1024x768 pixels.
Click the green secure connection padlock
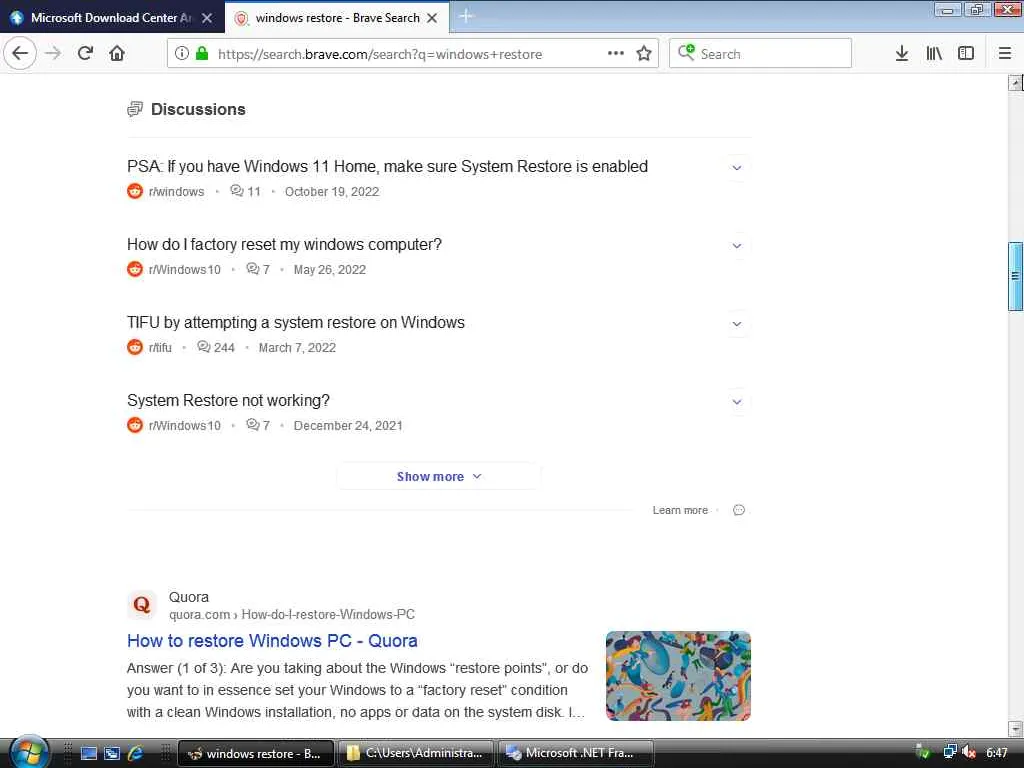tap(202, 54)
